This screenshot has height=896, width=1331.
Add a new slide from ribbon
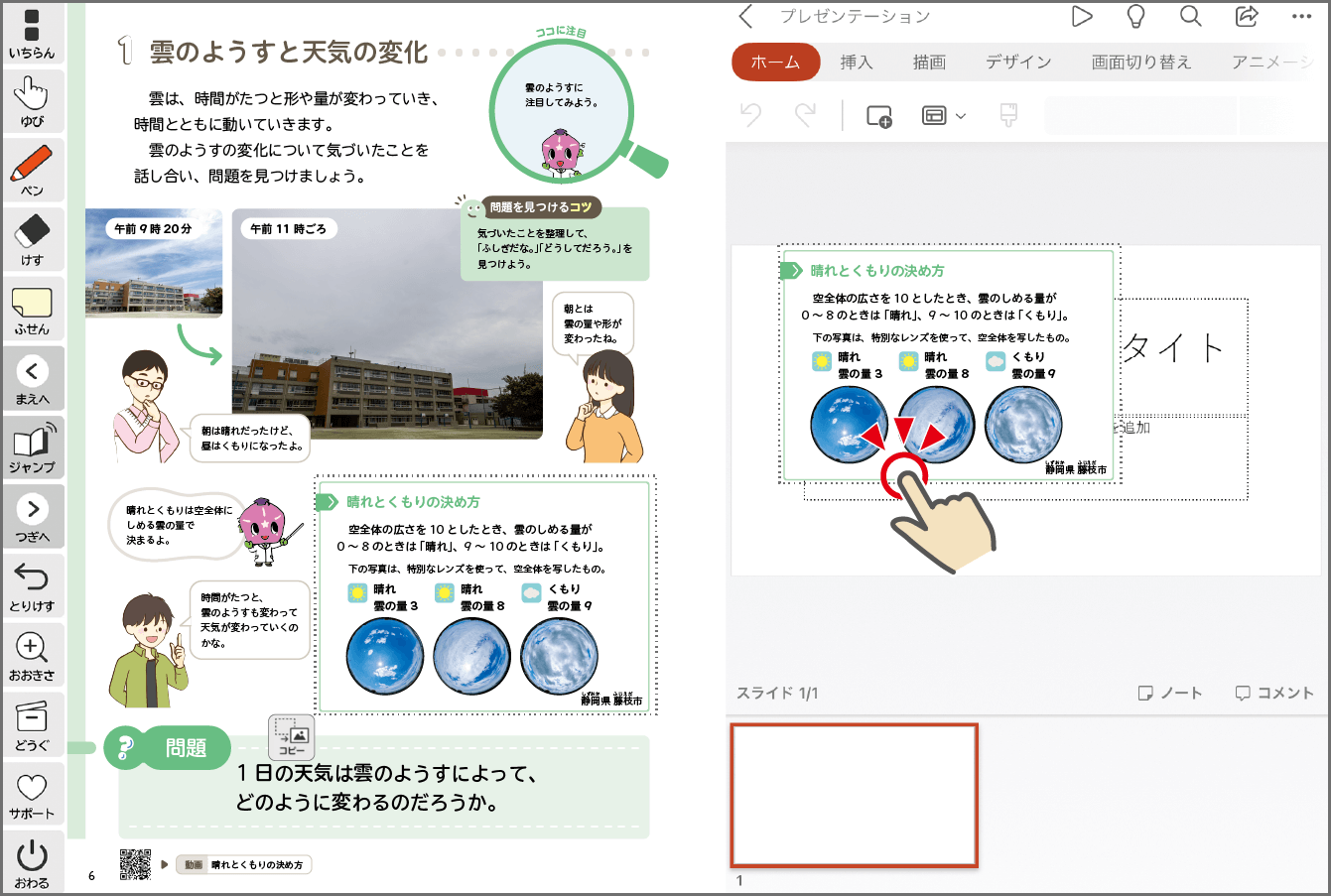879,116
